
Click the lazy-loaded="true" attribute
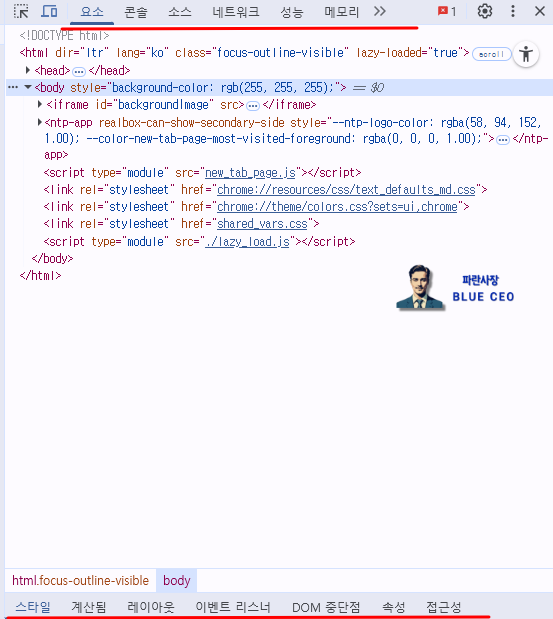[410, 53]
